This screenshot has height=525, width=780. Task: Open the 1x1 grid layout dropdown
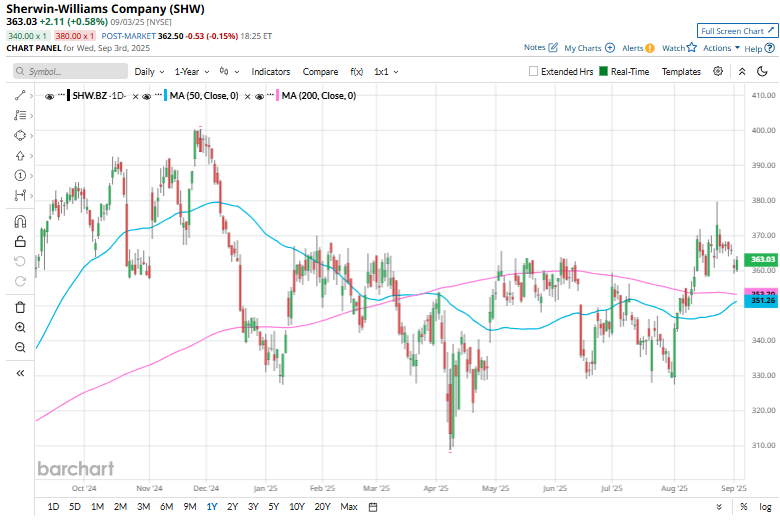point(386,72)
